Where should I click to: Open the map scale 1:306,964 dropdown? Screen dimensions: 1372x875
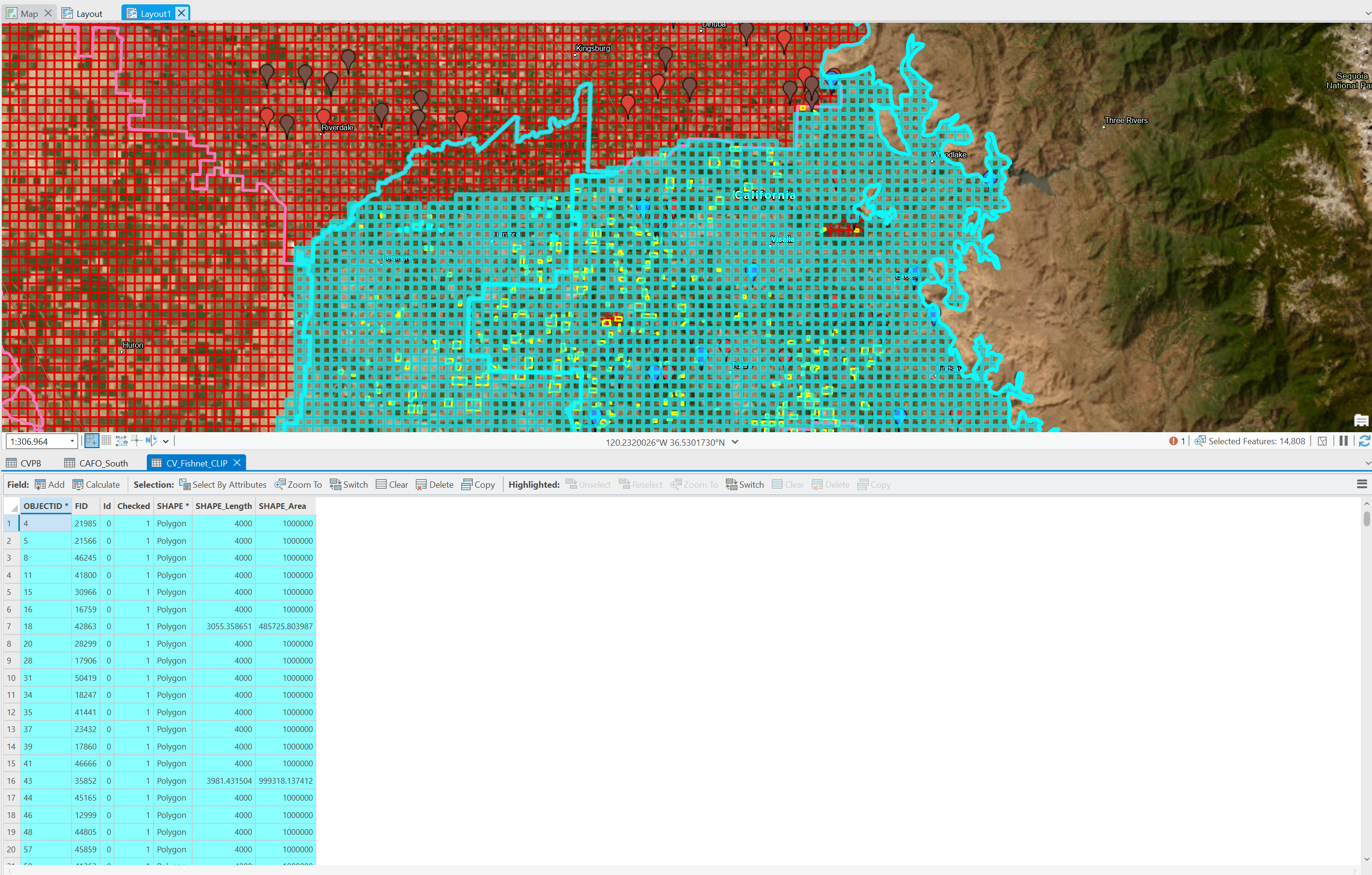[x=72, y=441]
